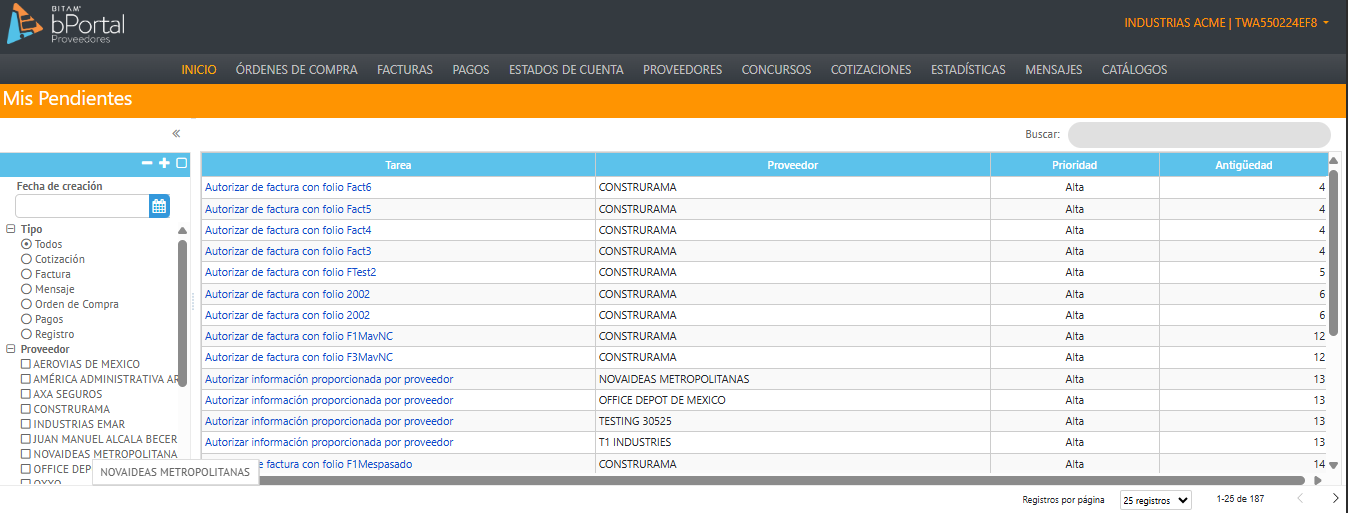Open the PAGOS menu
This screenshot has height=513, width=1348.
pos(471,70)
